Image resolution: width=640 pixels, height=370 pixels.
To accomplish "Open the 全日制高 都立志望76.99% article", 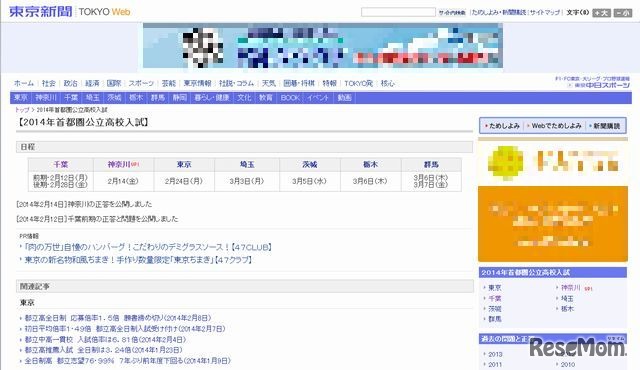I will pos(128,361).
